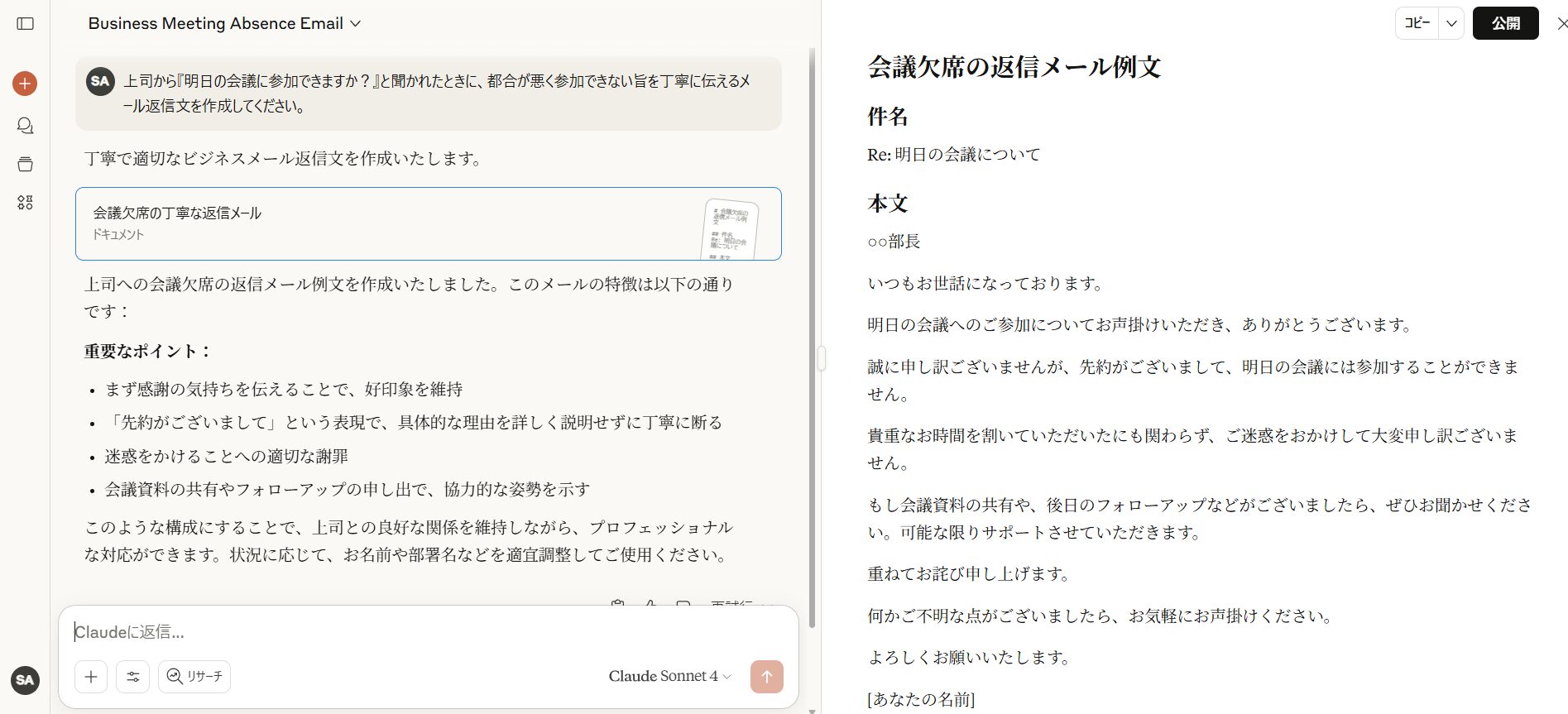Click the attach plus button in composer
Screen dimensions: 1568x714
(91, 677)
